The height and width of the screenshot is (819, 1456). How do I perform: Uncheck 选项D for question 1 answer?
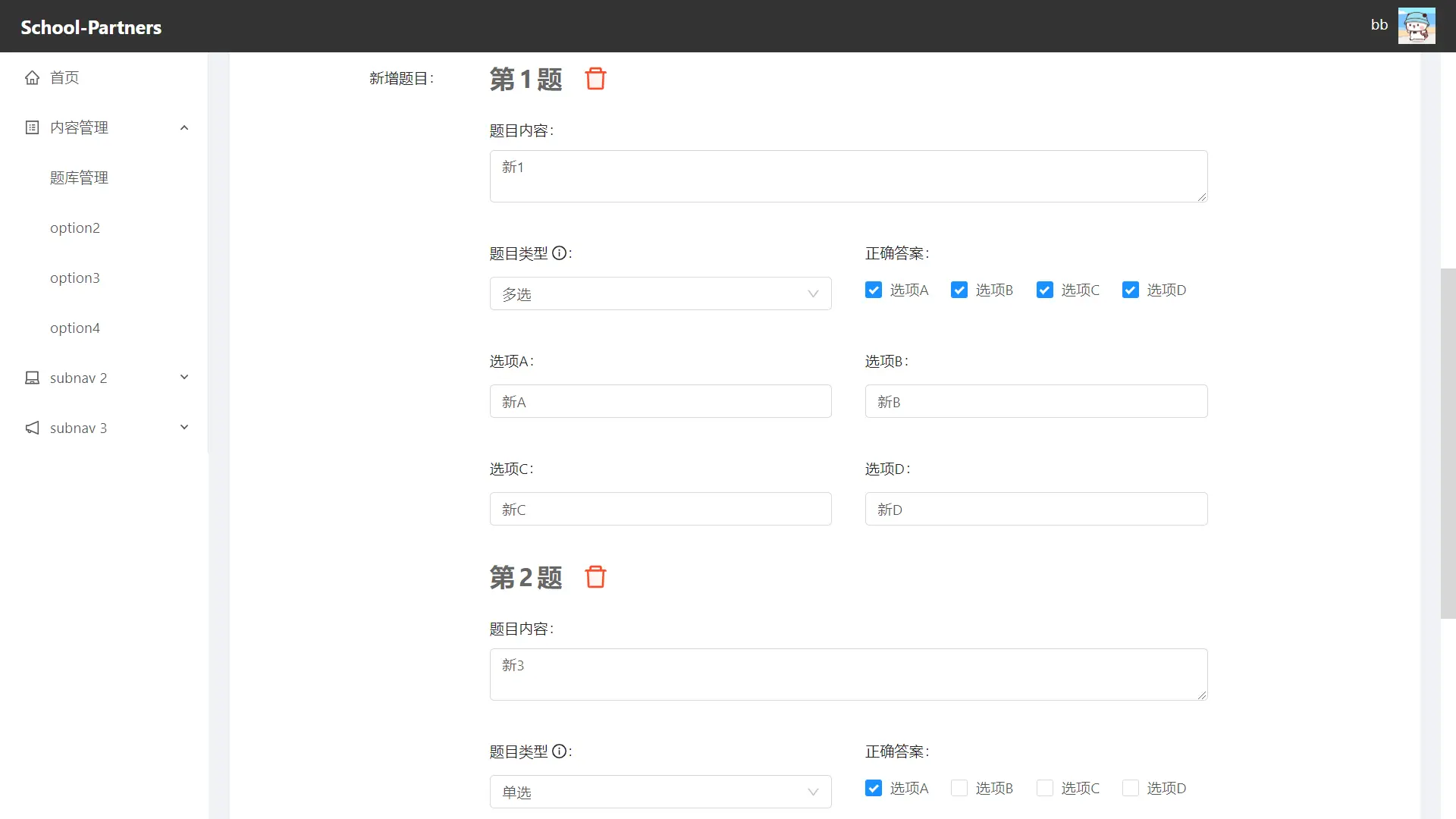pyautogui.click(x=1130, y=290)
